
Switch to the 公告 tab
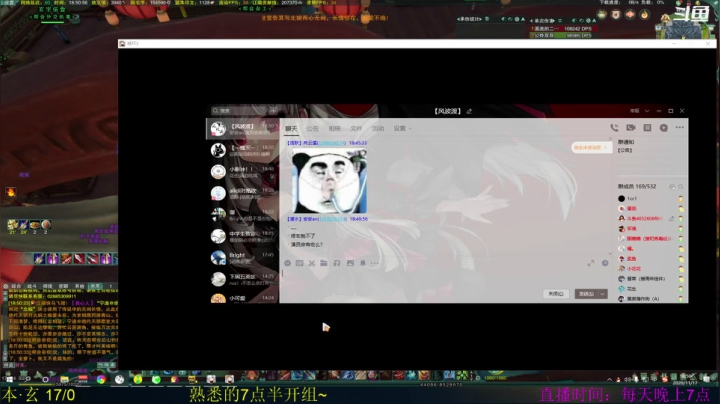(313, 129)
